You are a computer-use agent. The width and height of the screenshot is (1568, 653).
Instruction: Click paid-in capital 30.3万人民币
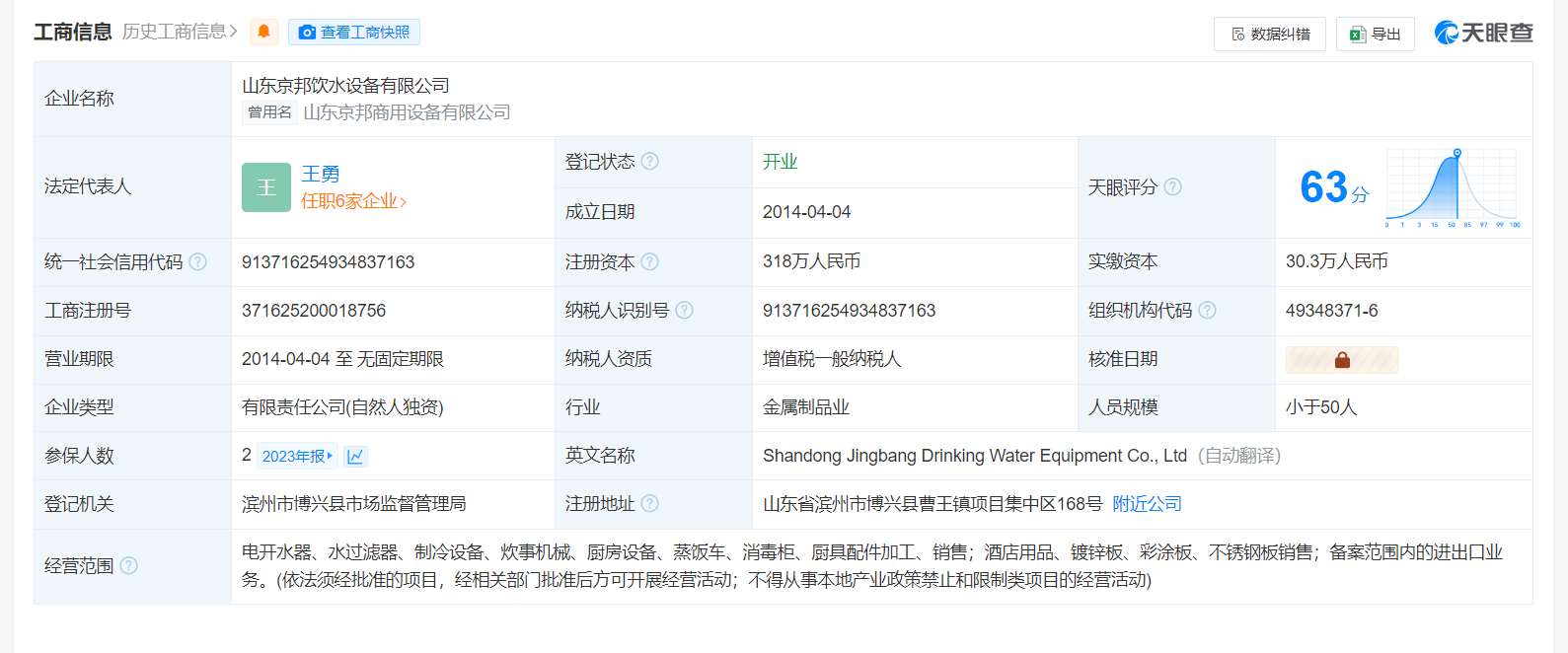coord(1336,261)
